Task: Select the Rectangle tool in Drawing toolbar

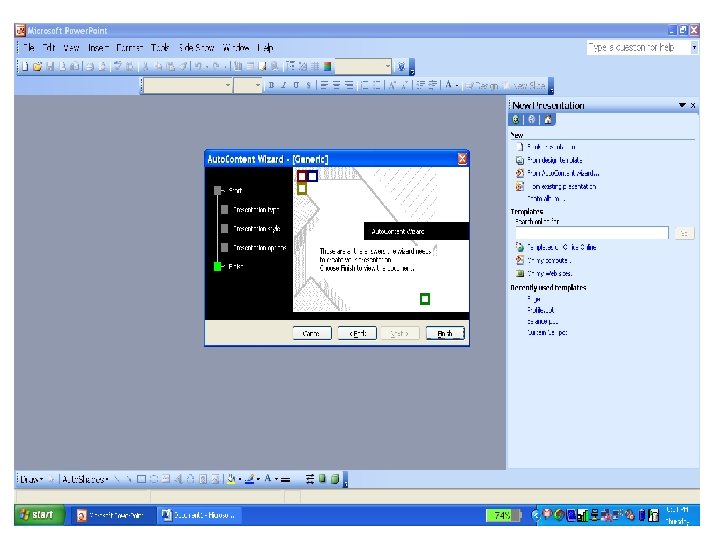Action: [141, 480]
